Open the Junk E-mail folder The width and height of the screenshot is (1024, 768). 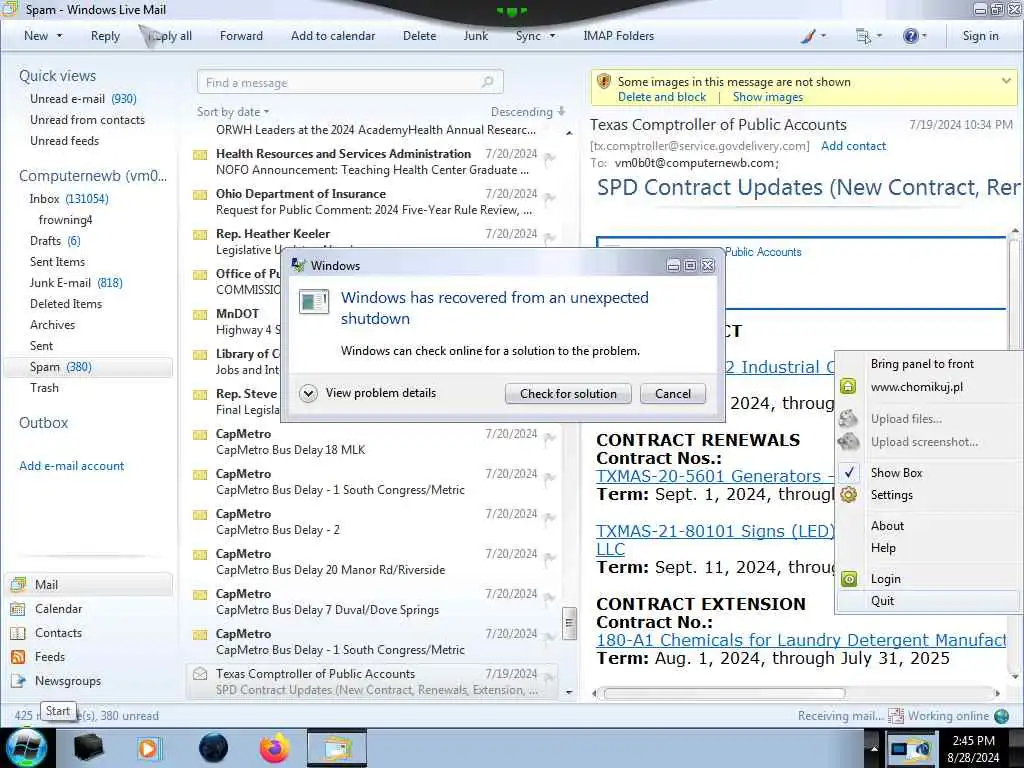pyautogui.click(x=76, y=283)
